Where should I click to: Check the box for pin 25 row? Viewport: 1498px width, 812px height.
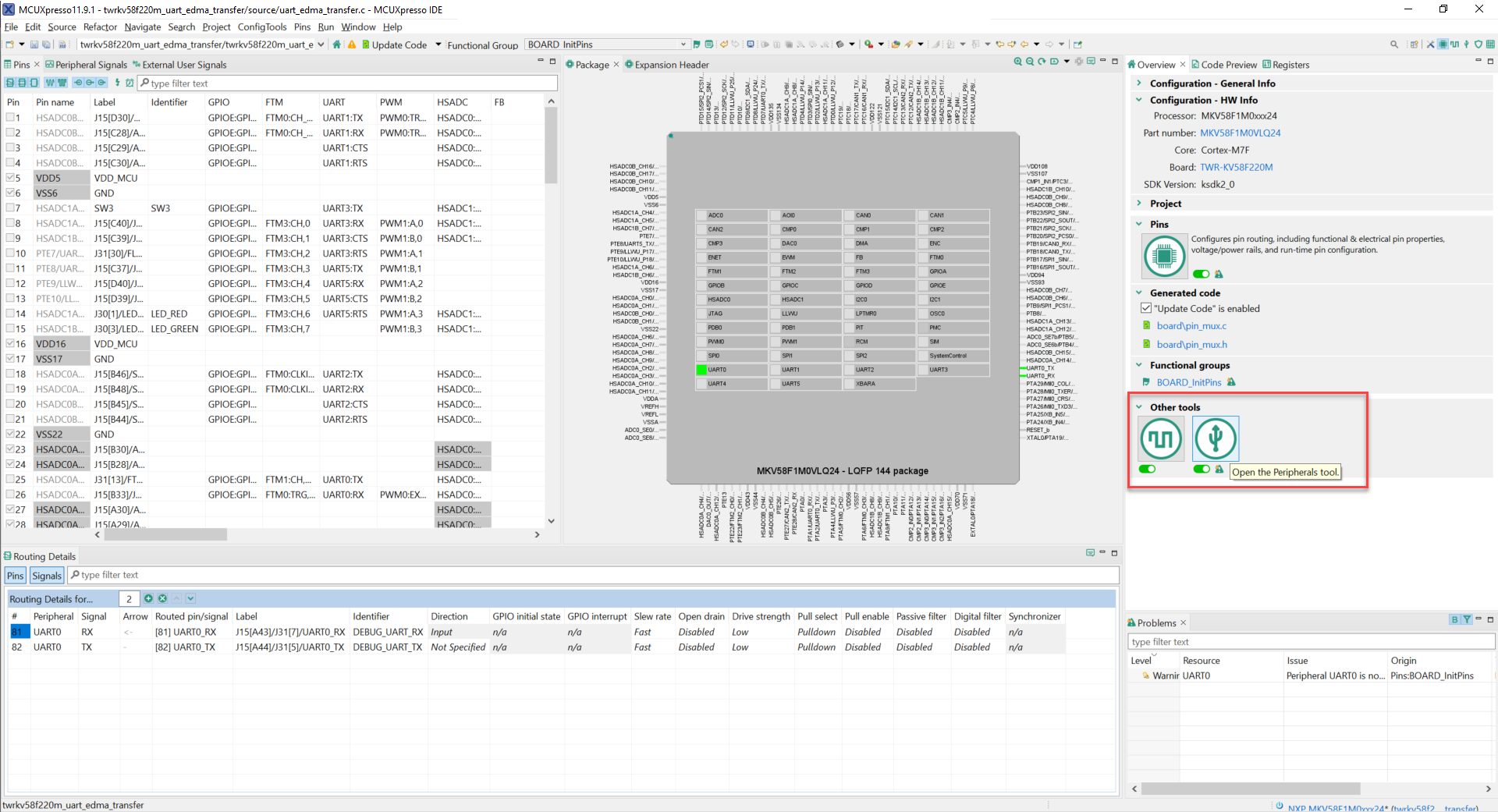(11, 480)
